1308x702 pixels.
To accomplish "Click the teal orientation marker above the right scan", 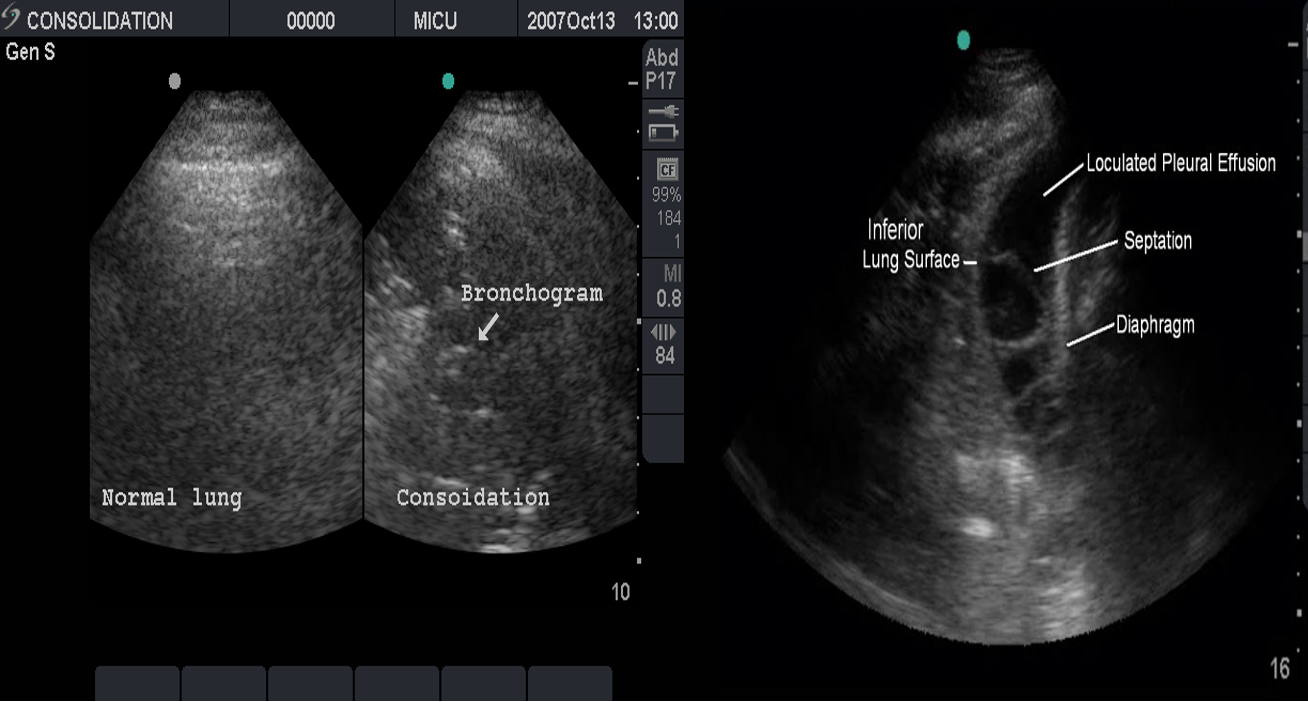I will (x=963, y=40).
